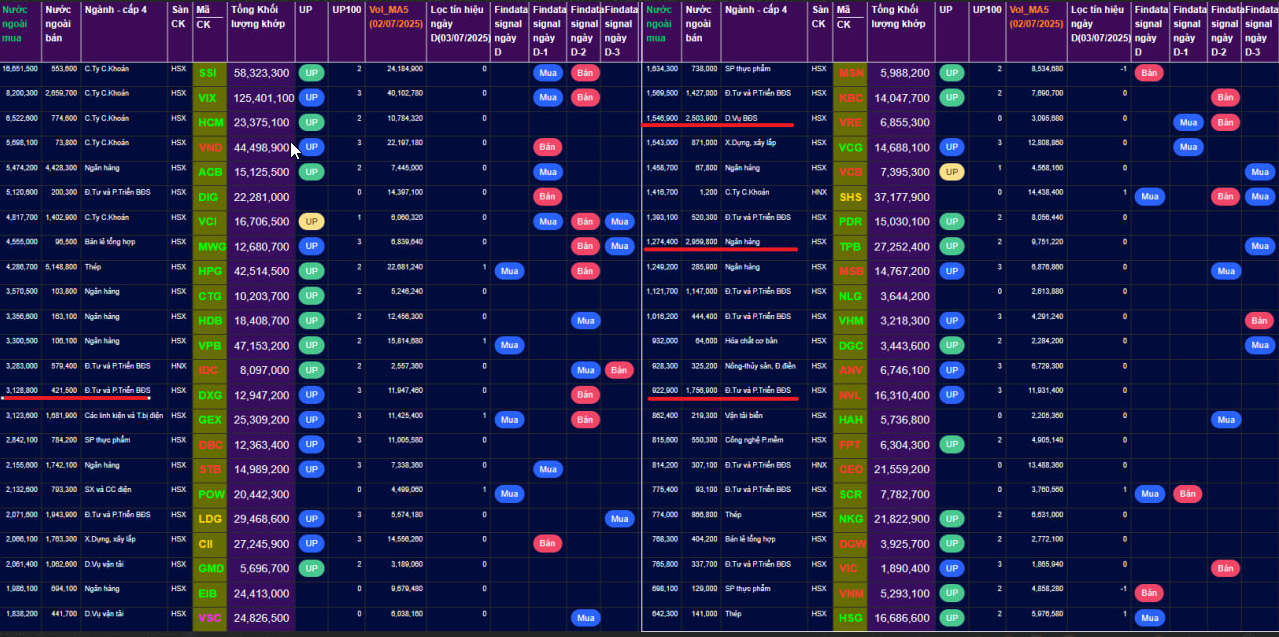Click the green UP badge in the SSI row
Image resolution: width=1279 pixels, height=637 pixels.
[x=311, y=73]
